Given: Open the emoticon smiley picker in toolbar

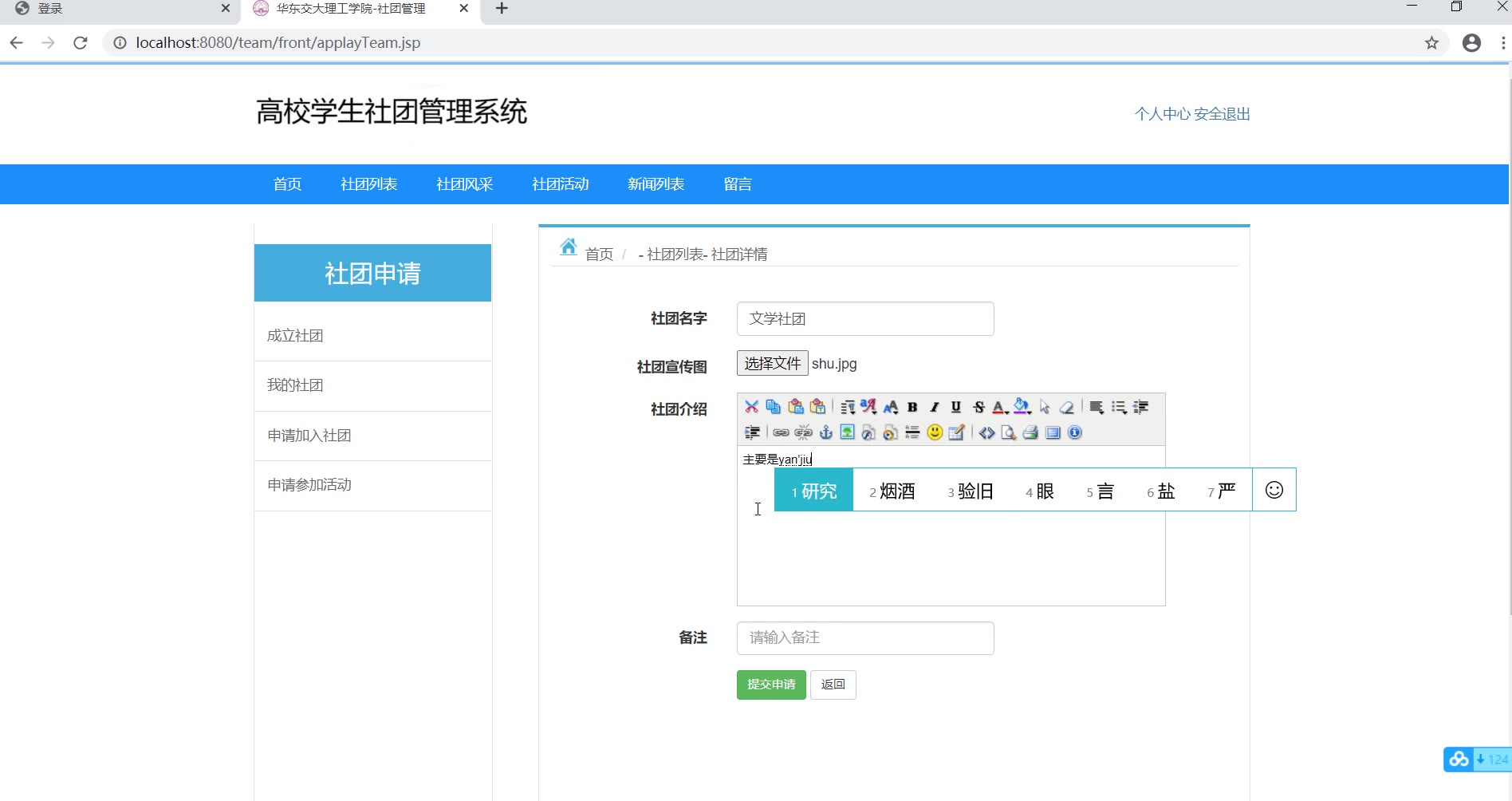Looking at the screenshot, I should click(935, 432).
